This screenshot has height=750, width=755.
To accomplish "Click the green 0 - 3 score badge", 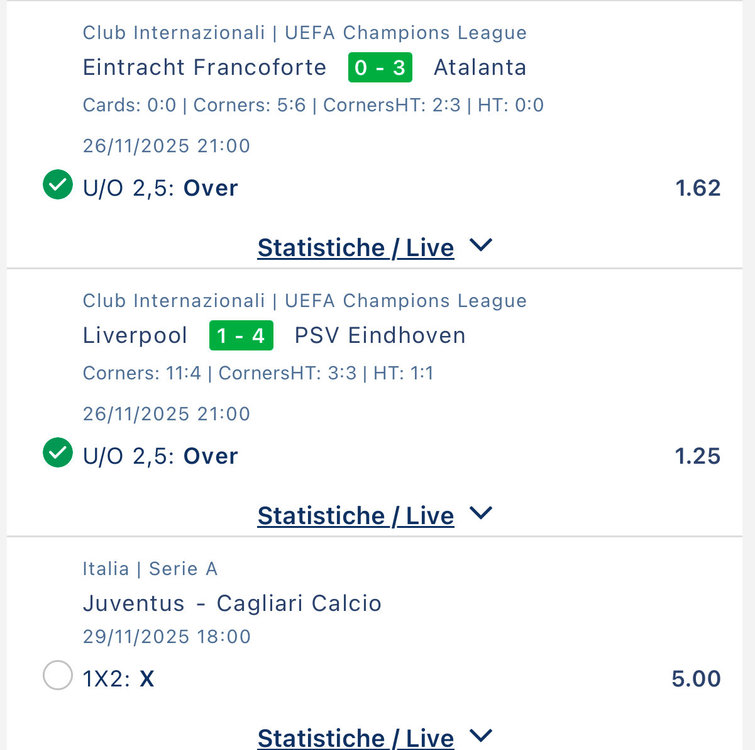I will tap(380, 68).
